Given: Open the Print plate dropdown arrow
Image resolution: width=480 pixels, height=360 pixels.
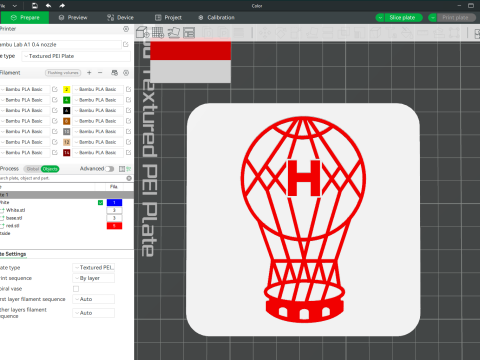Looking at the screenshot, I should [432, 18].
